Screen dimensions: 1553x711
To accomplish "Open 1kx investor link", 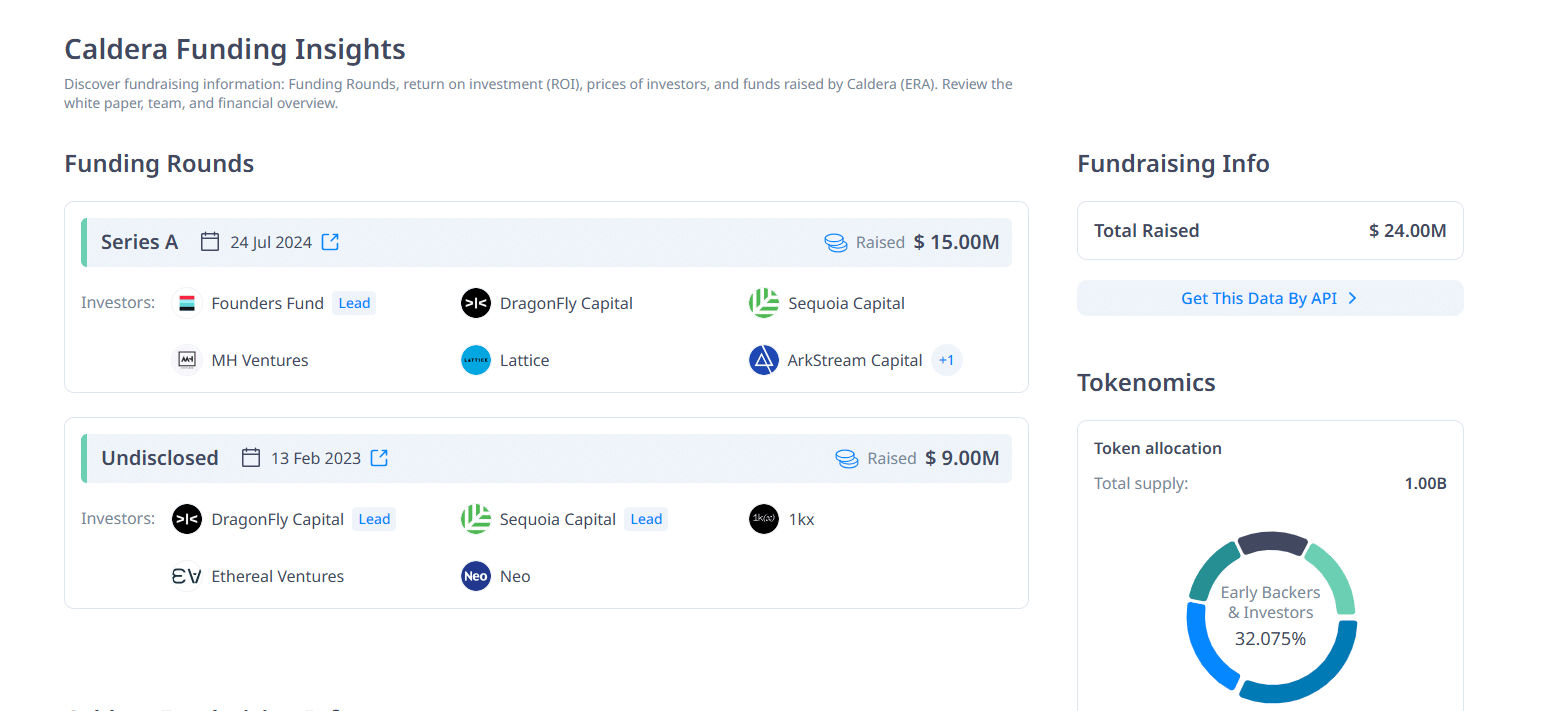I will tap(801, 519).
